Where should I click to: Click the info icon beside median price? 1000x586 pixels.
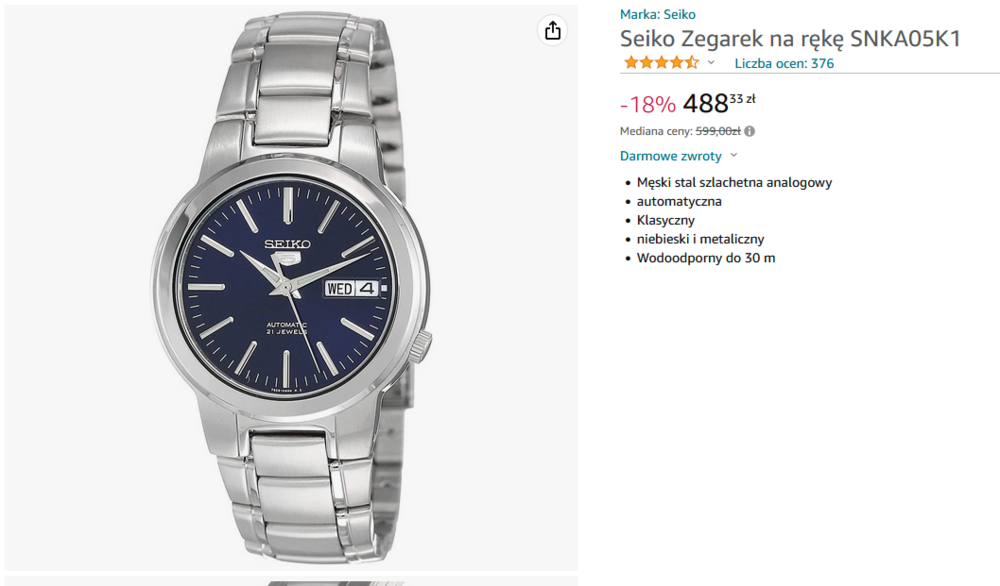point(749,131)
